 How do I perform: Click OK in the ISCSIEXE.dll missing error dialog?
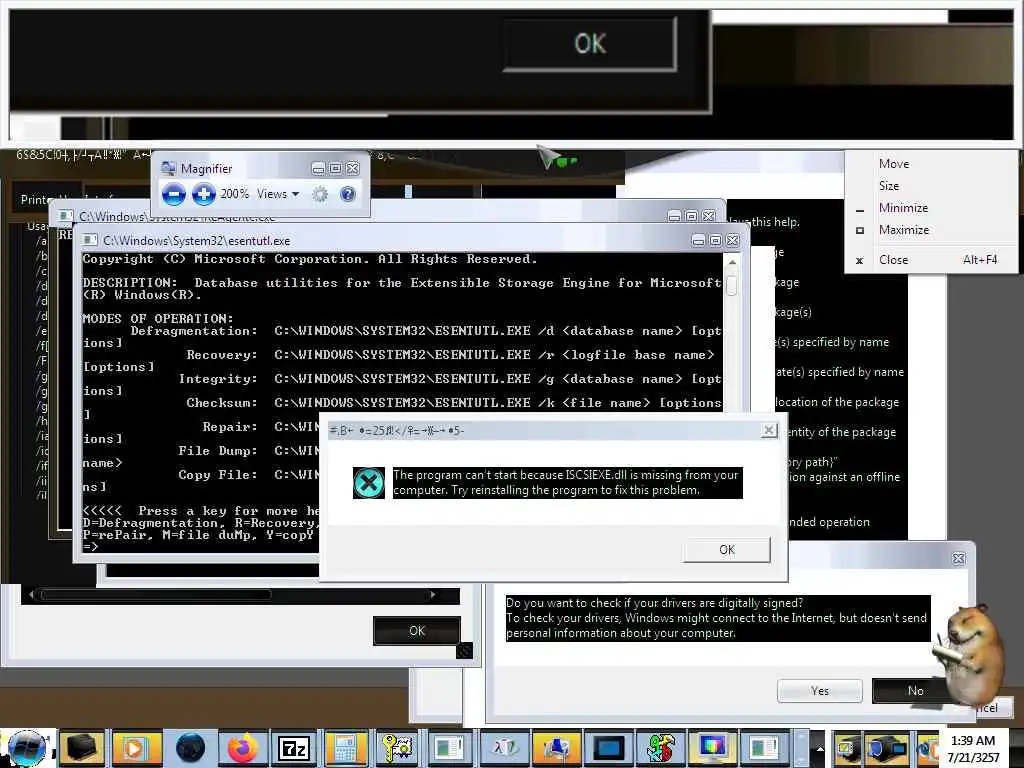point(727,550)
